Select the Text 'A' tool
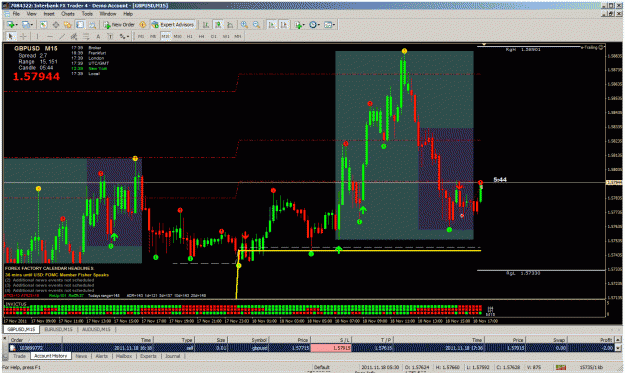625x373 pixels. tap(98, 36)
